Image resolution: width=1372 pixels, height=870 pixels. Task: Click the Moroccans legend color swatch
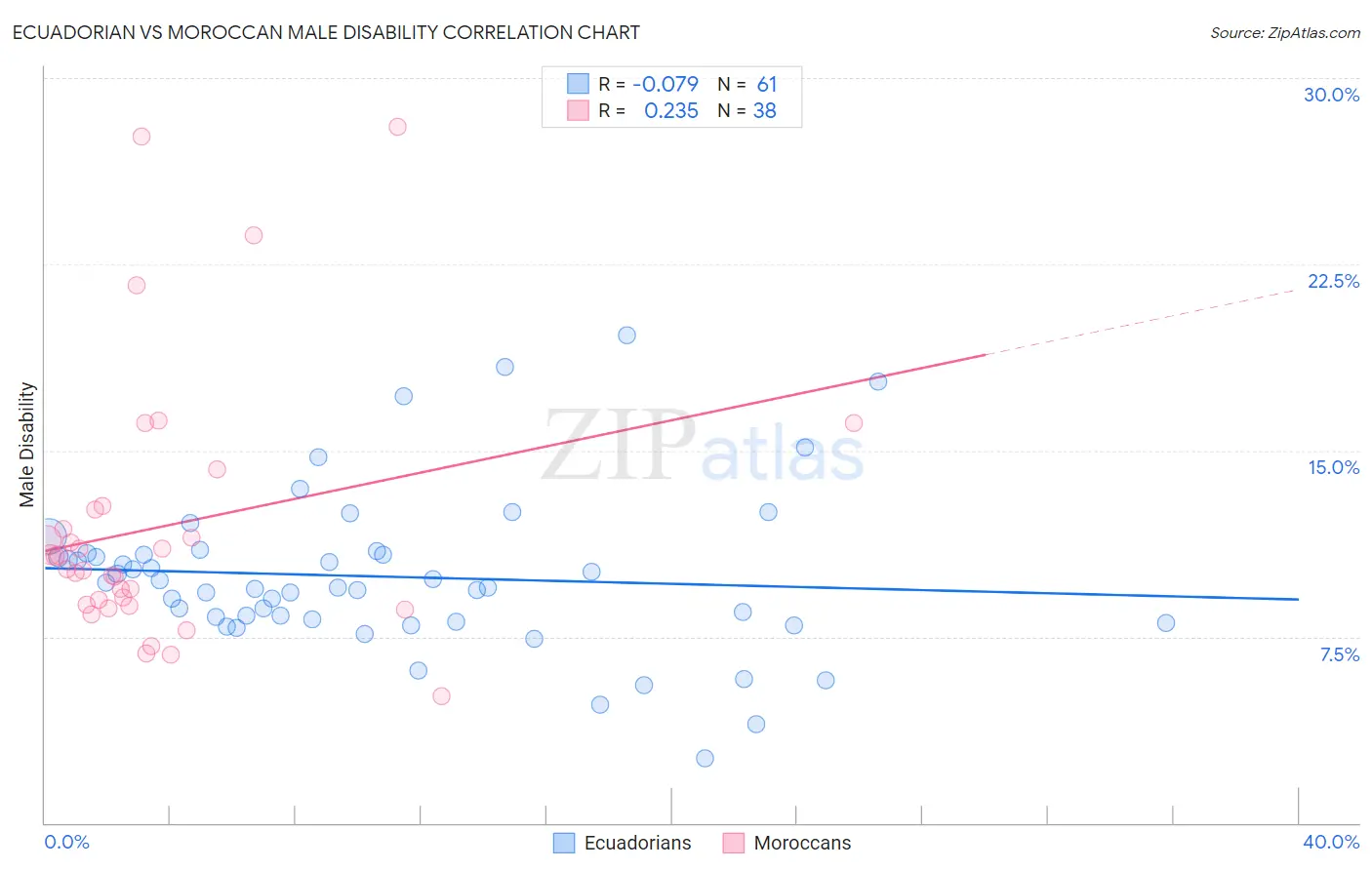coord(734,843)
